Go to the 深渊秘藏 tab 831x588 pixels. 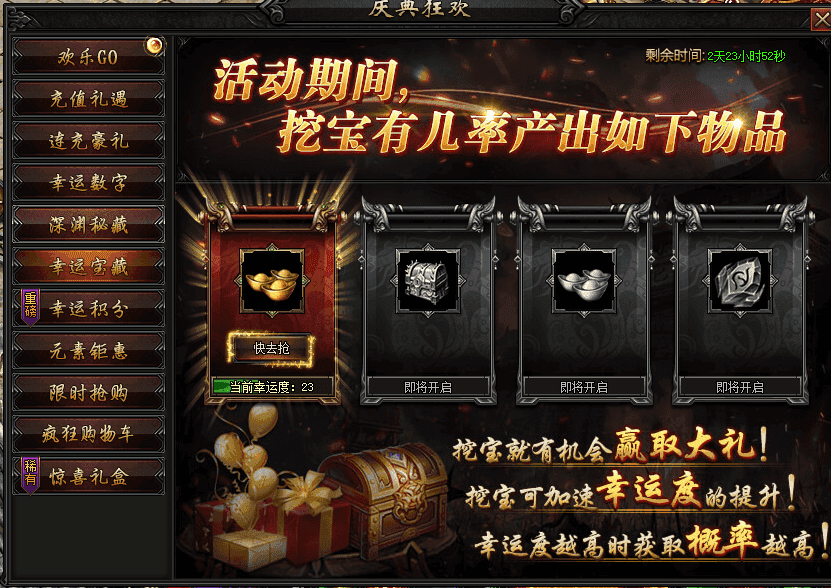pos(89,224)
